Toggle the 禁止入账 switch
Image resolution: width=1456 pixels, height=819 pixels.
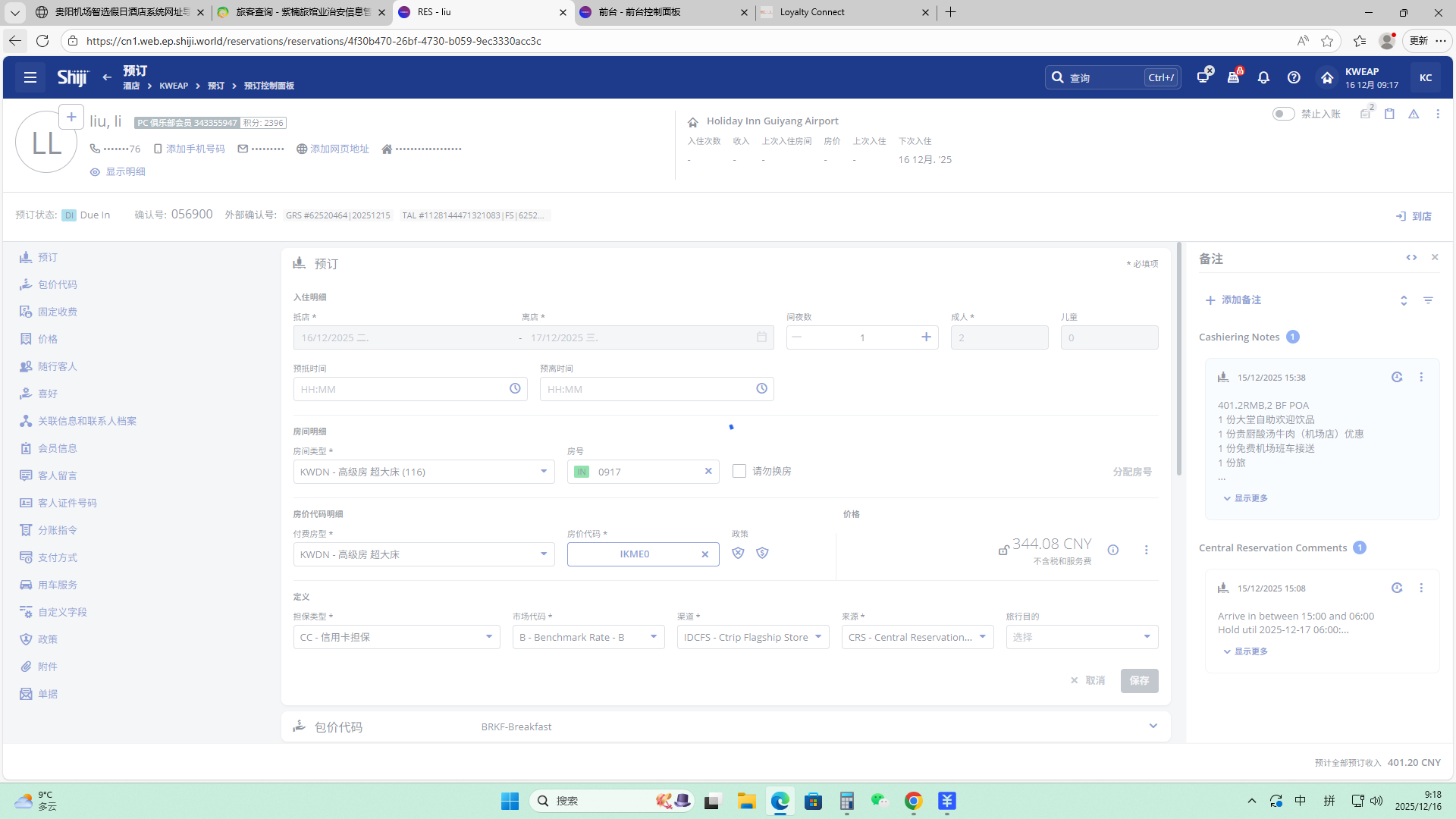tap(1283, 114)
